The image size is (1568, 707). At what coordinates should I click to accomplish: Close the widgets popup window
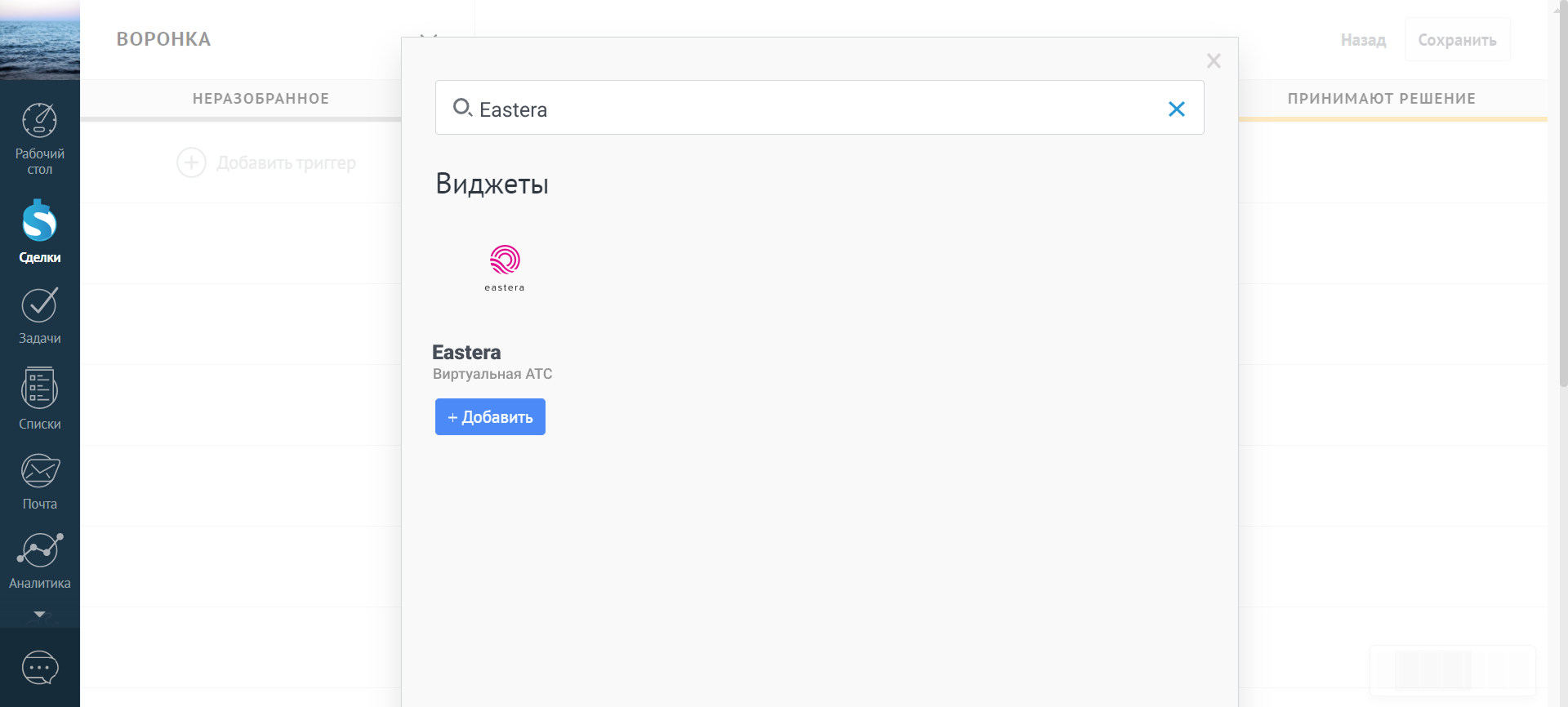click(x=1214, y=61)
